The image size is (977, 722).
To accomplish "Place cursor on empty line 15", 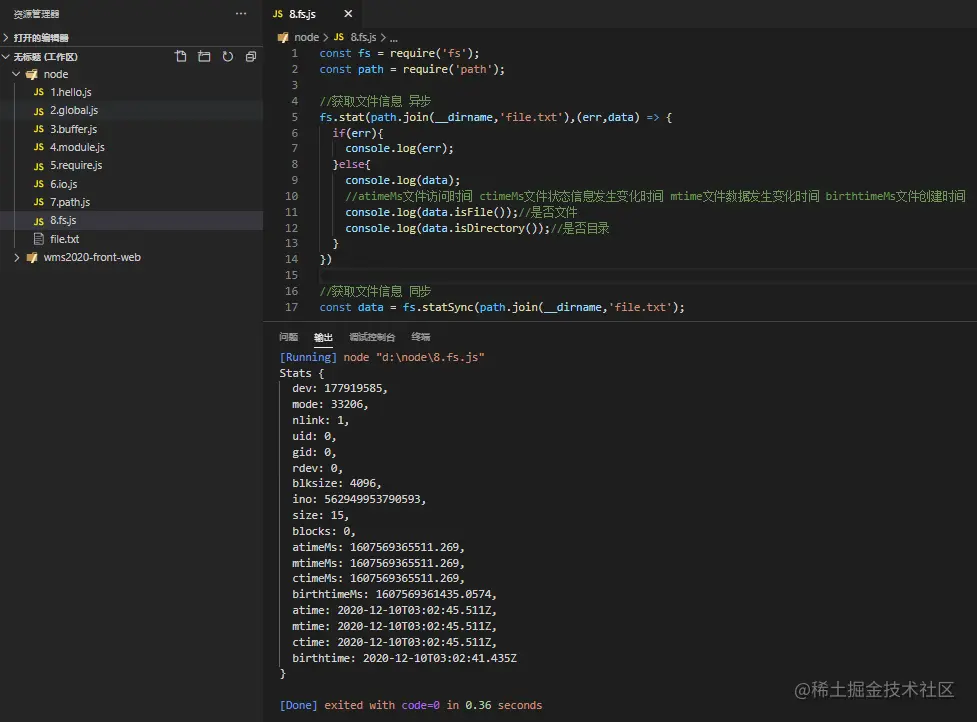I will [x=648, y=275].
